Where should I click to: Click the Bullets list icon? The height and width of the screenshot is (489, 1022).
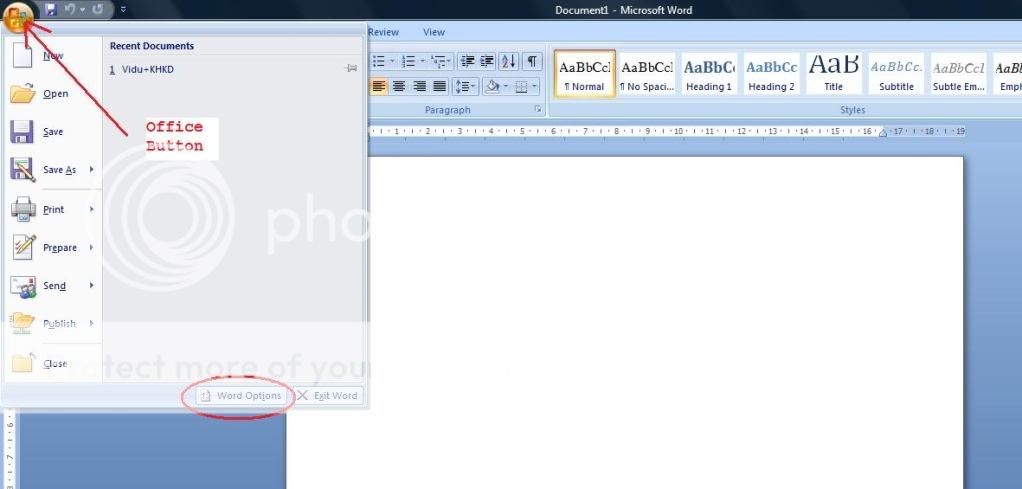(x=379, y=61)
